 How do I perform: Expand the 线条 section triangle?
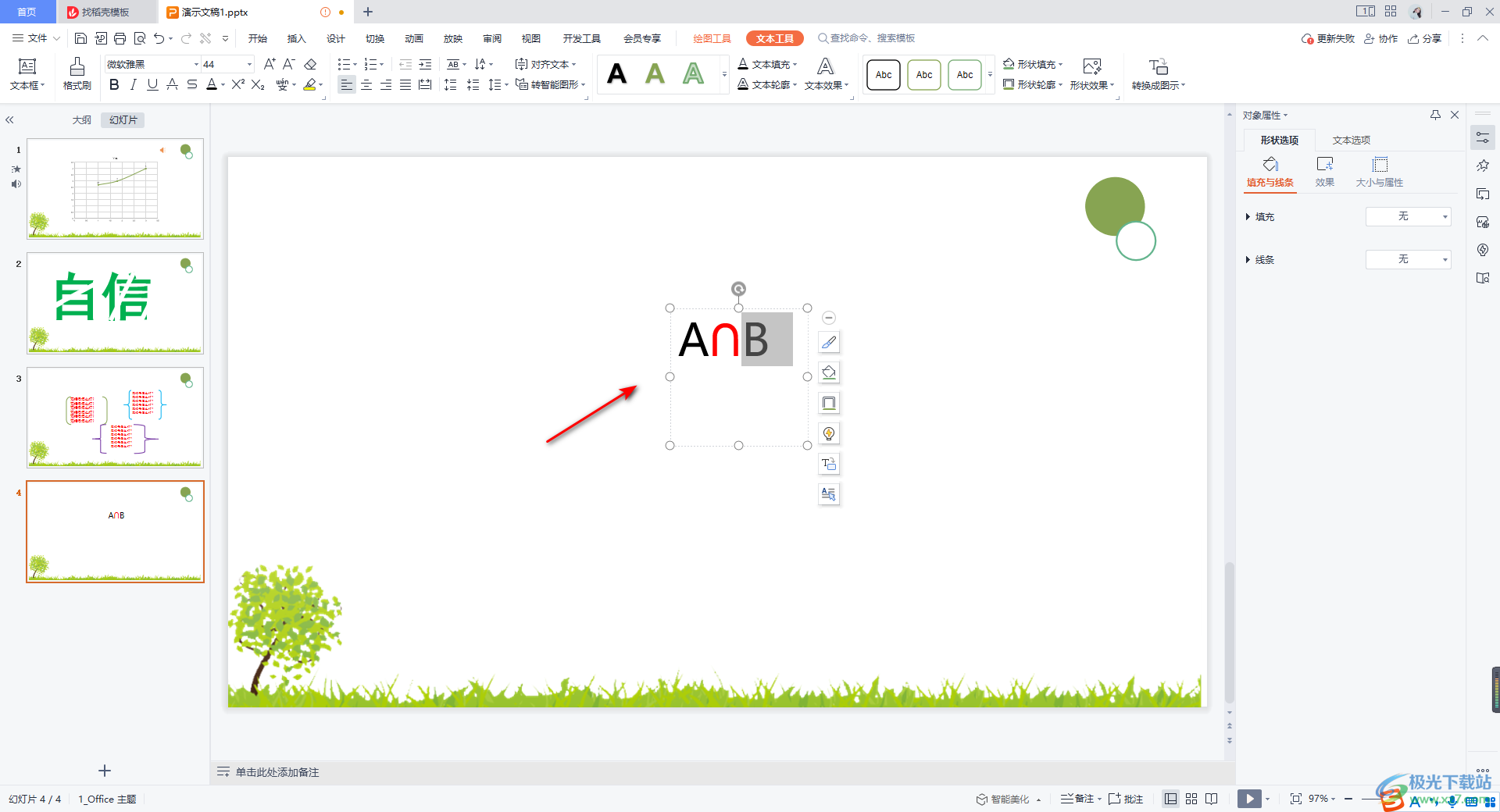(1248, 259)
